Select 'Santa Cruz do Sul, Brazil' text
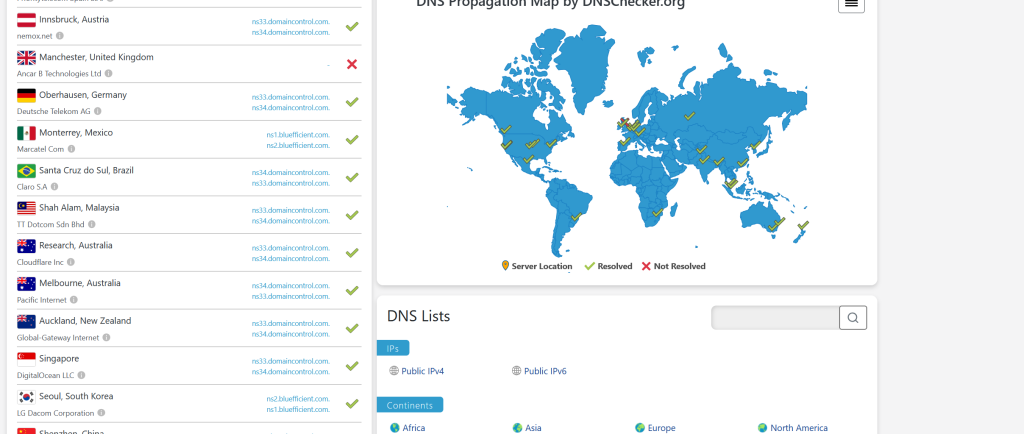This screenshot has width=1024, height=434. click(x=86, y=170)
